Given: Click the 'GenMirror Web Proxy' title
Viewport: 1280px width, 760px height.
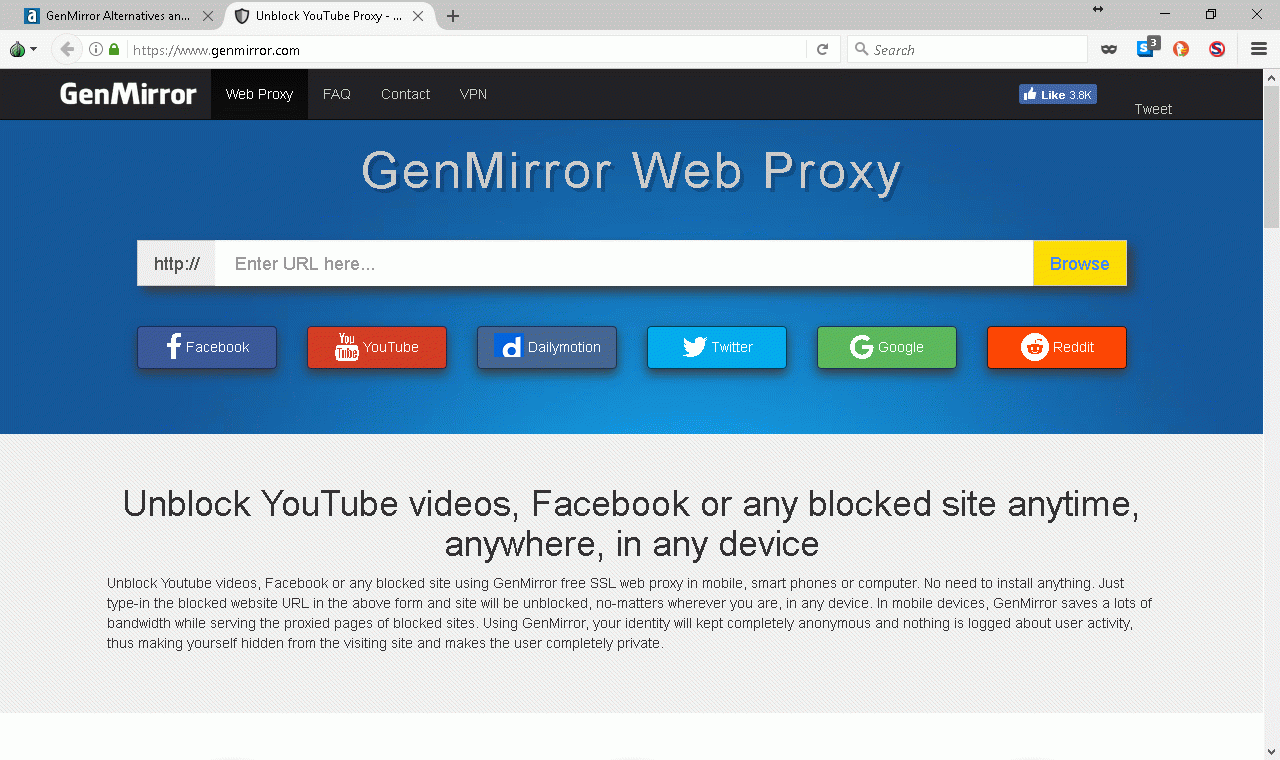Looking at the screenshot, I should click(x=631, y=171).
